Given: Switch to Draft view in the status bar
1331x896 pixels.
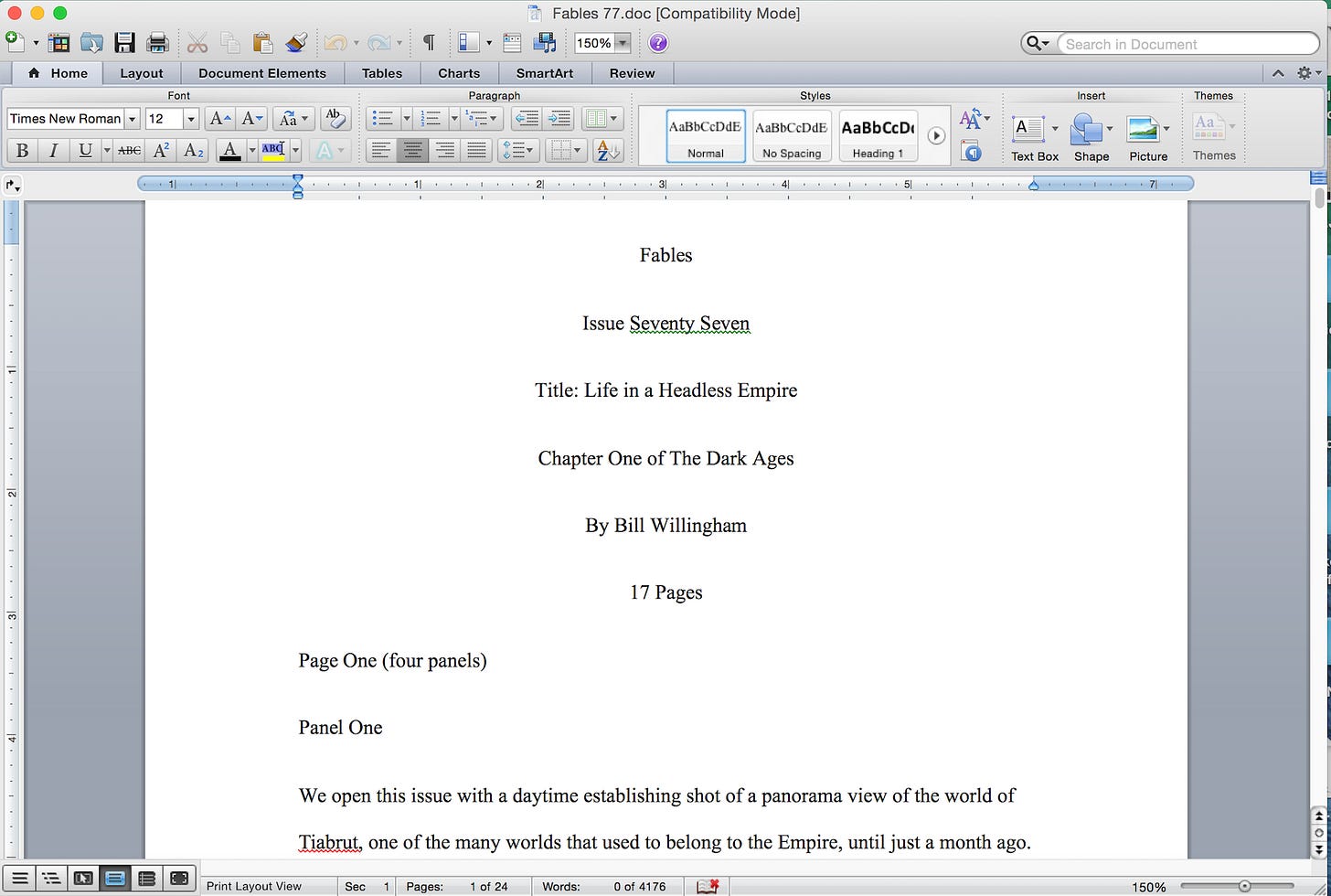Looking at the screenshot, I should tap(19, 879).
